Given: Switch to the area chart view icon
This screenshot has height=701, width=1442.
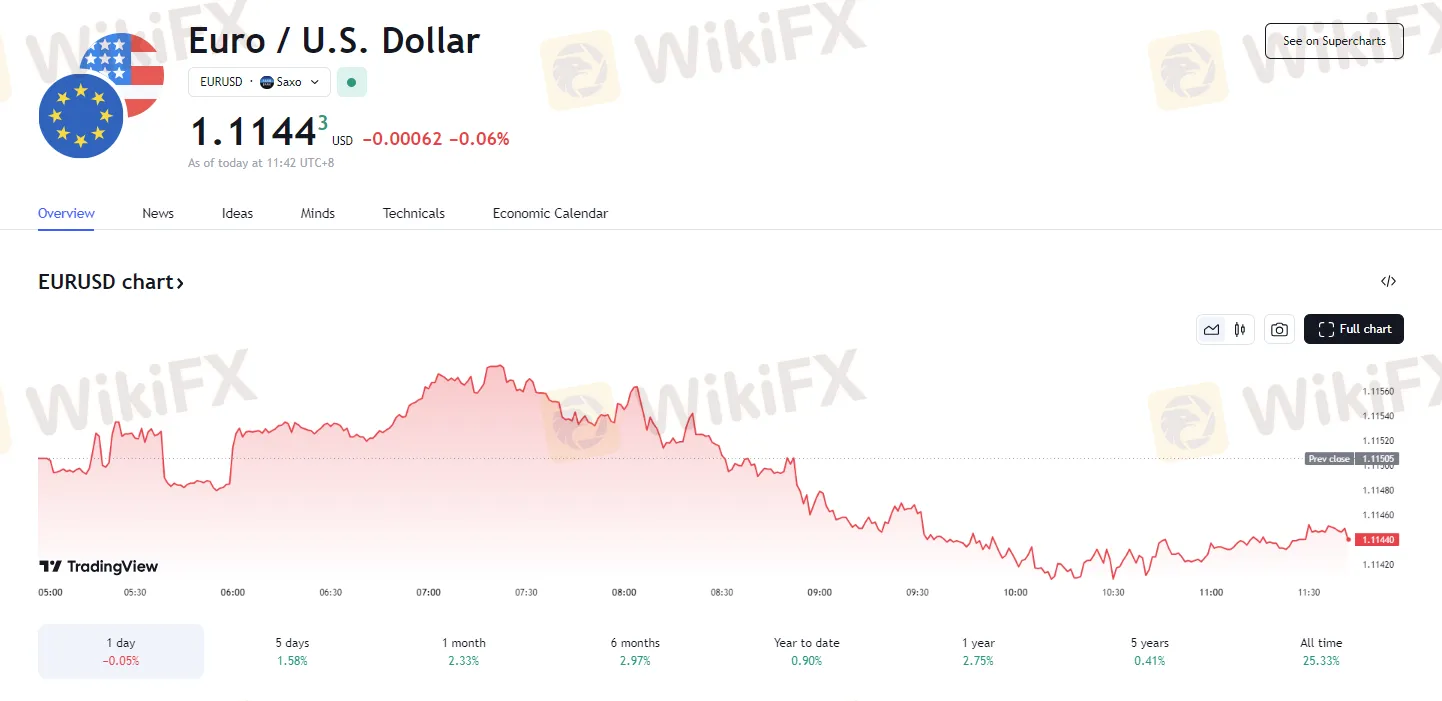Looking at the screenshot, I should (x=1212, y=329).
